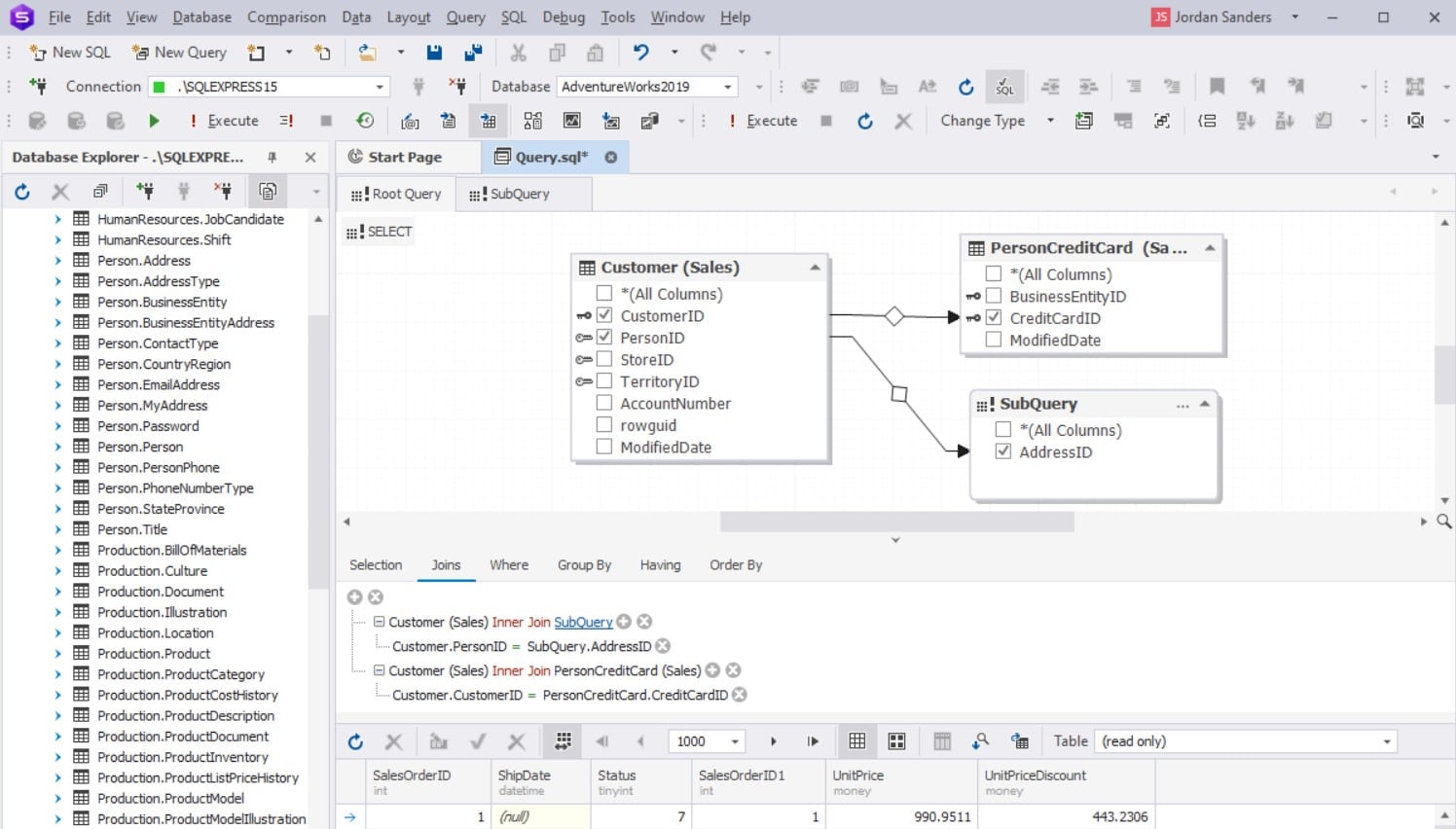Open the Selection tab
Image resolution: width=1456 pixels, height=829 pixels.
pos(376,565)
